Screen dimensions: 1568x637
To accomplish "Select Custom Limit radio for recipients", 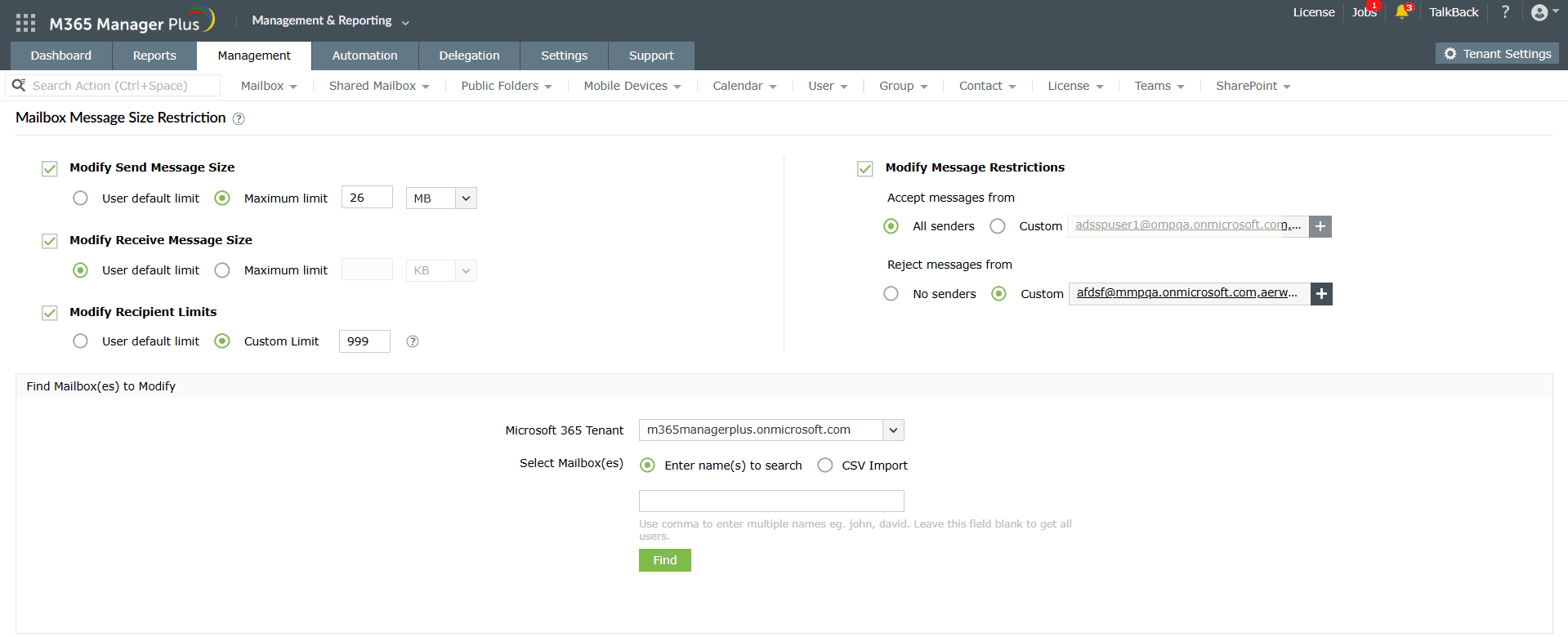I will [222, 341].
